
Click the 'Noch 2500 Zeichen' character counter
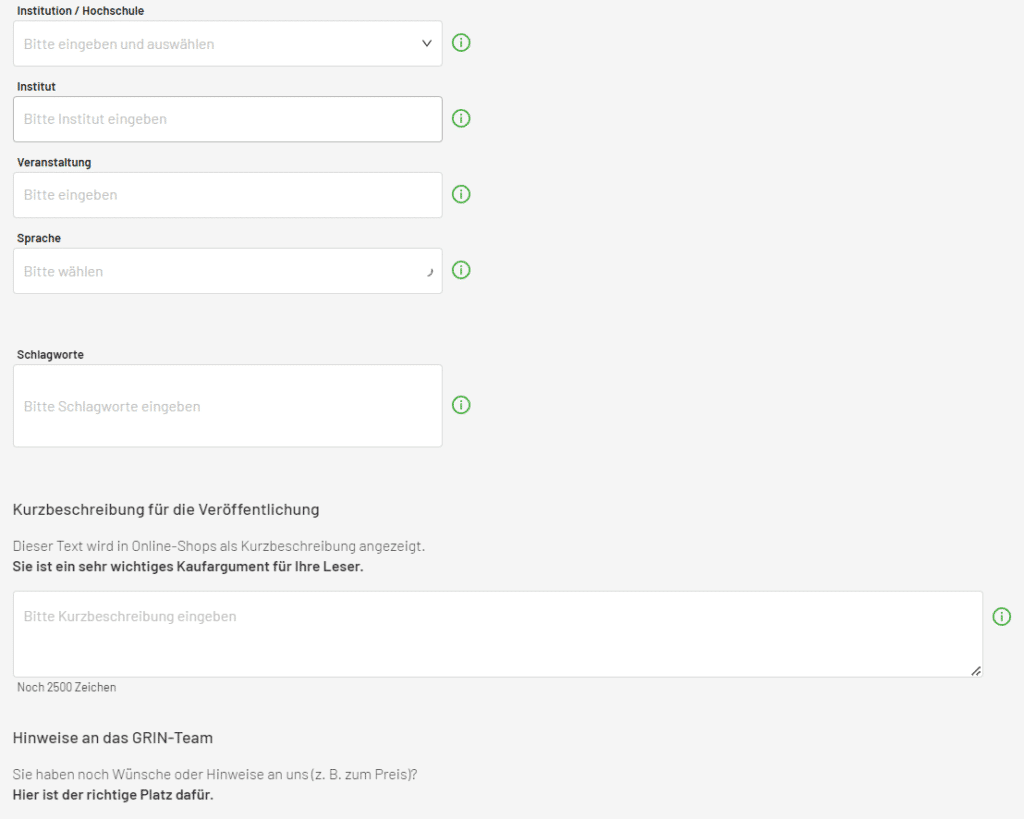click(66, 688)
